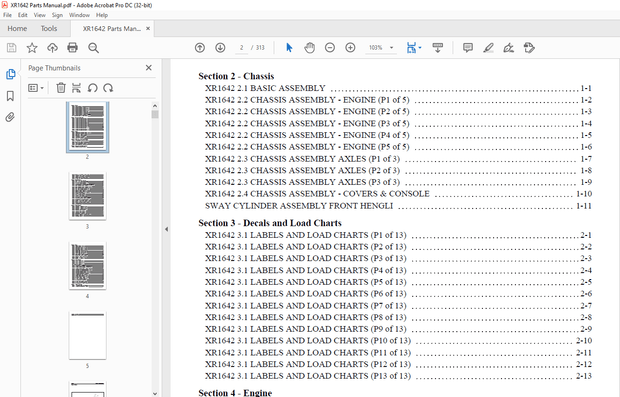Viewport: 620px width, 397px height.
Task: Delete selected page with trash icon
Action: (x=61, y=88)
